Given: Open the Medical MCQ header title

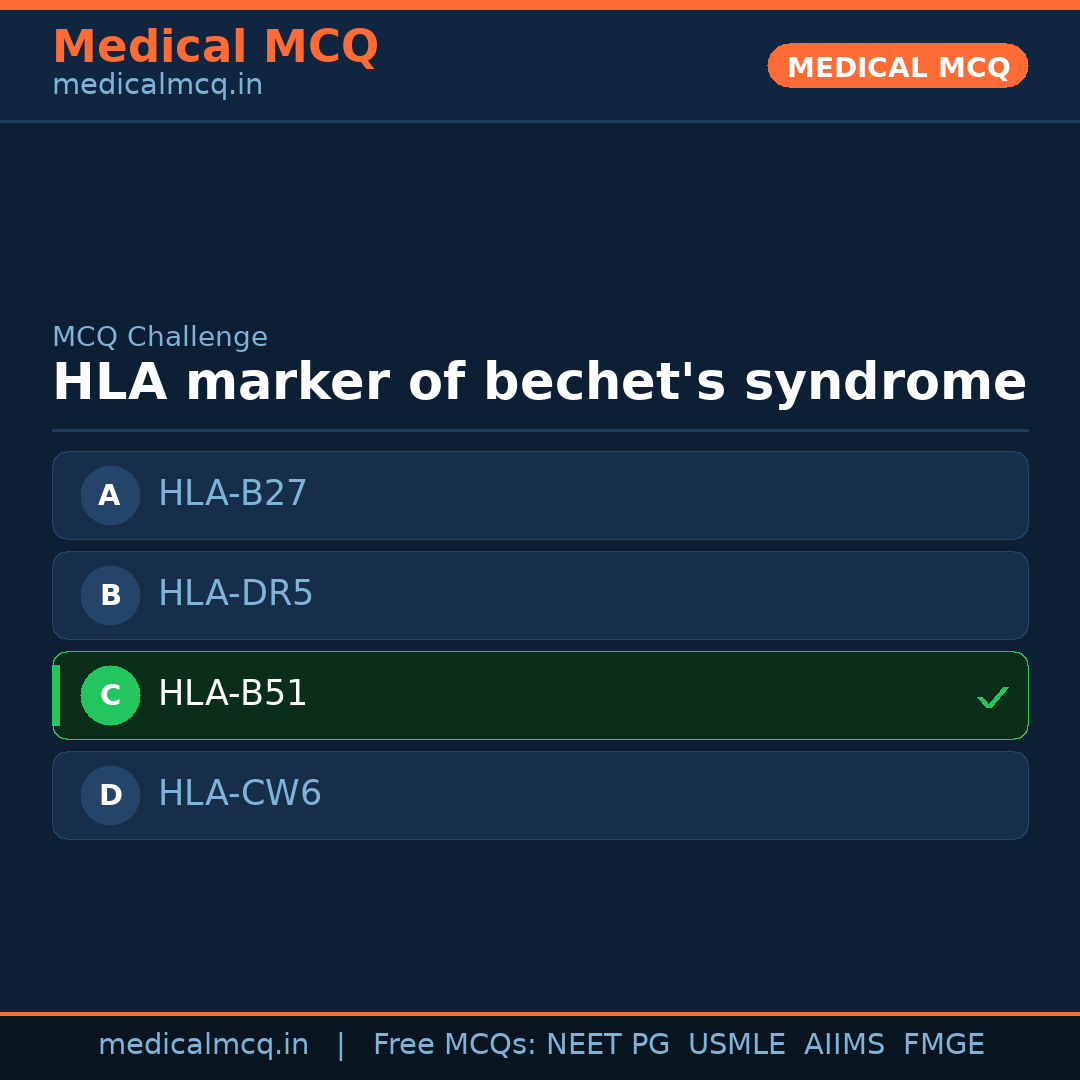Looking at the screenshot, I should (x=215, y=47).
